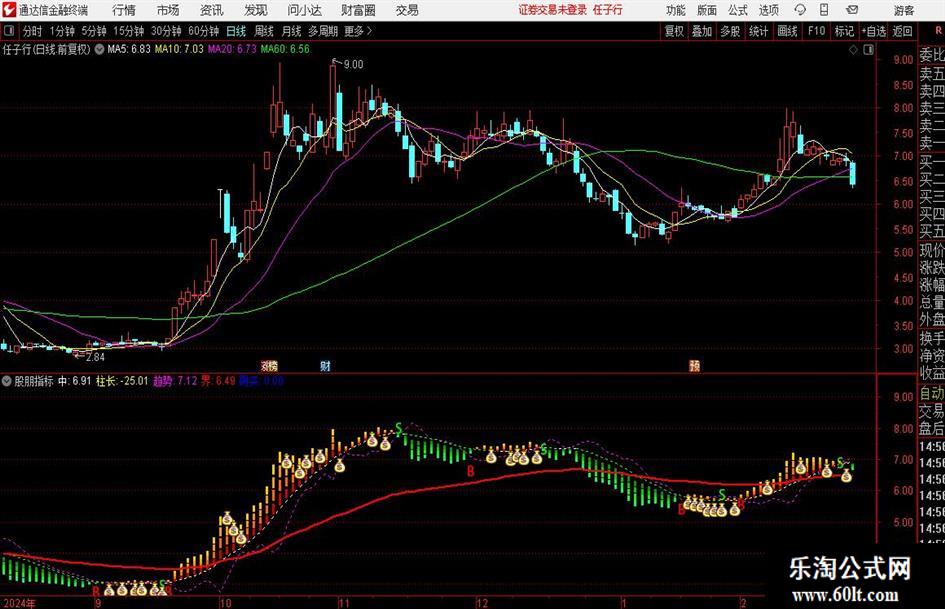Click the 财 financial marker icon
This screenshot has height=609, width=945.
coord(325,365)
